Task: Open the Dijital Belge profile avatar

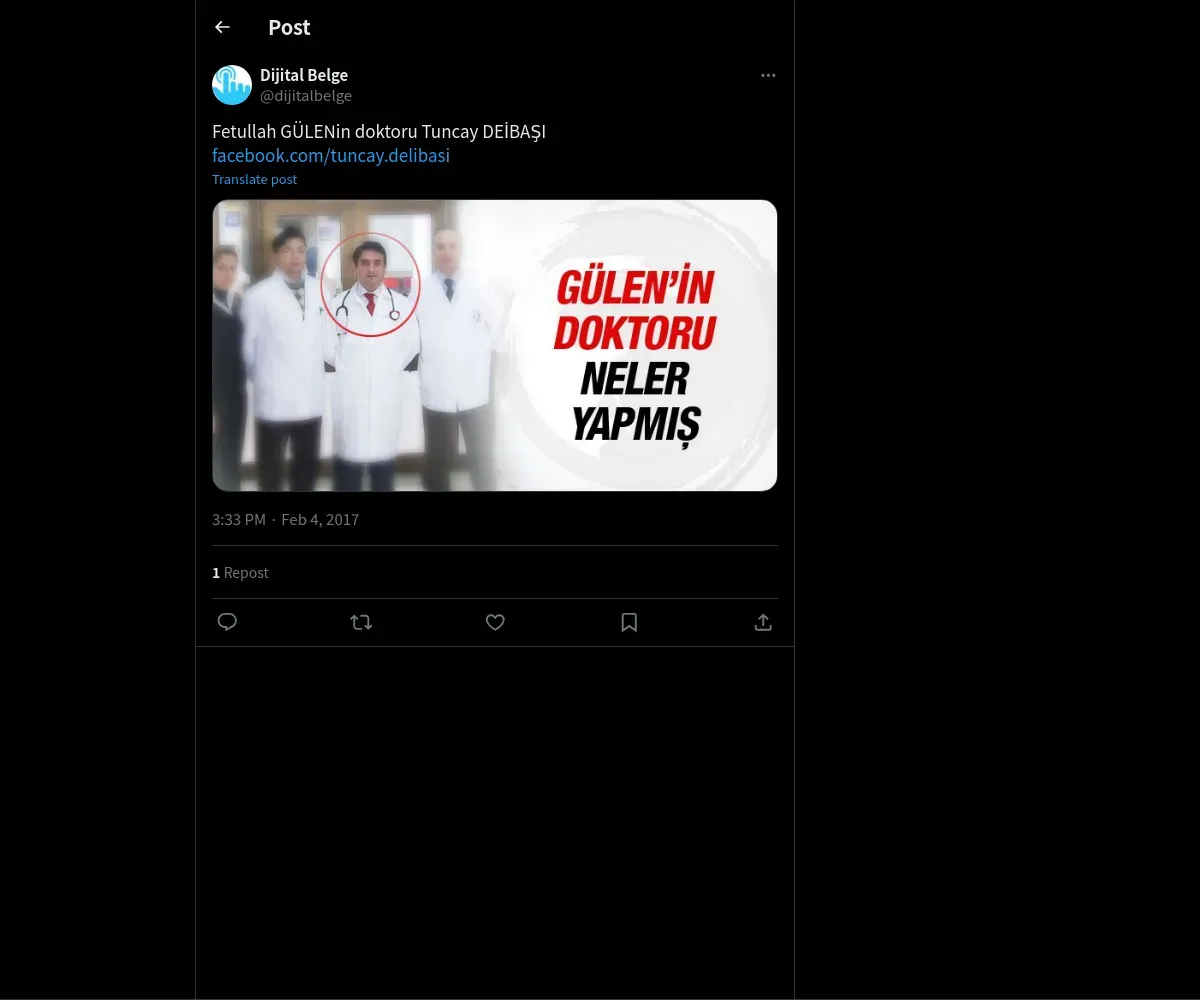Action: click(x=232, y=85)
